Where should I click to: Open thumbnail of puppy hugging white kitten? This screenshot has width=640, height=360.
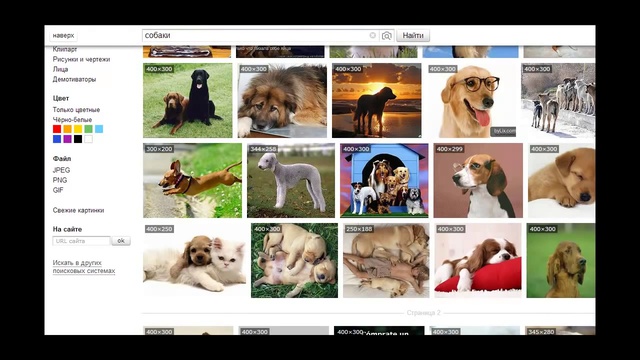click(194, 260)
